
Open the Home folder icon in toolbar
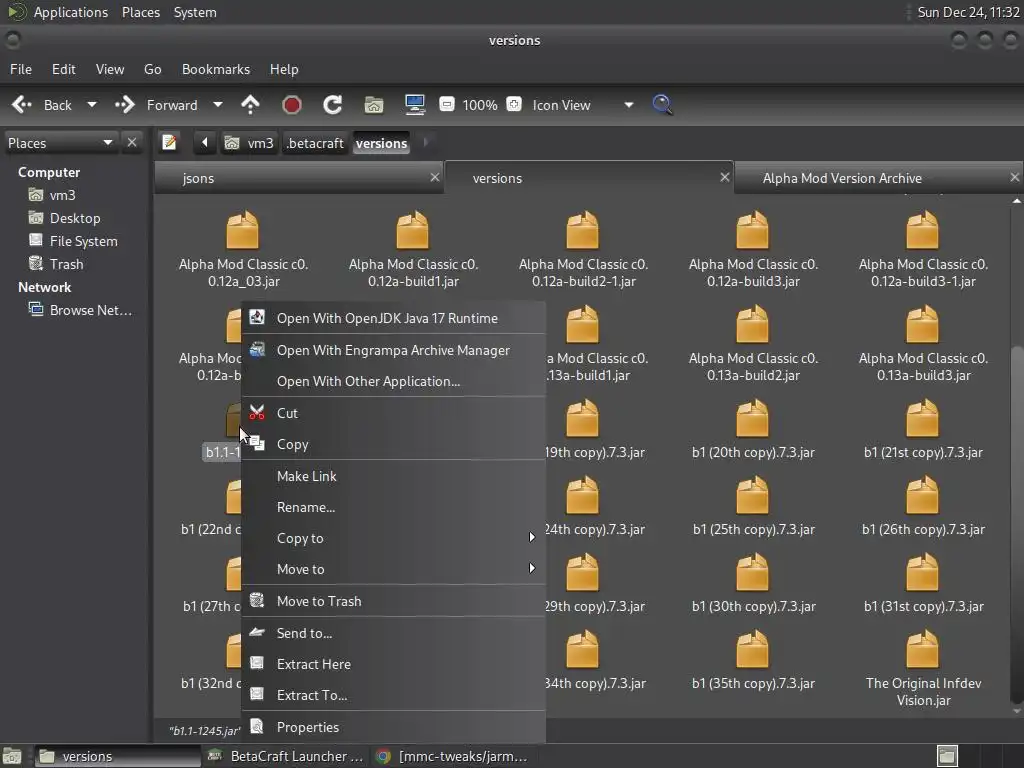pyautogui.click(x=374, y=105)
